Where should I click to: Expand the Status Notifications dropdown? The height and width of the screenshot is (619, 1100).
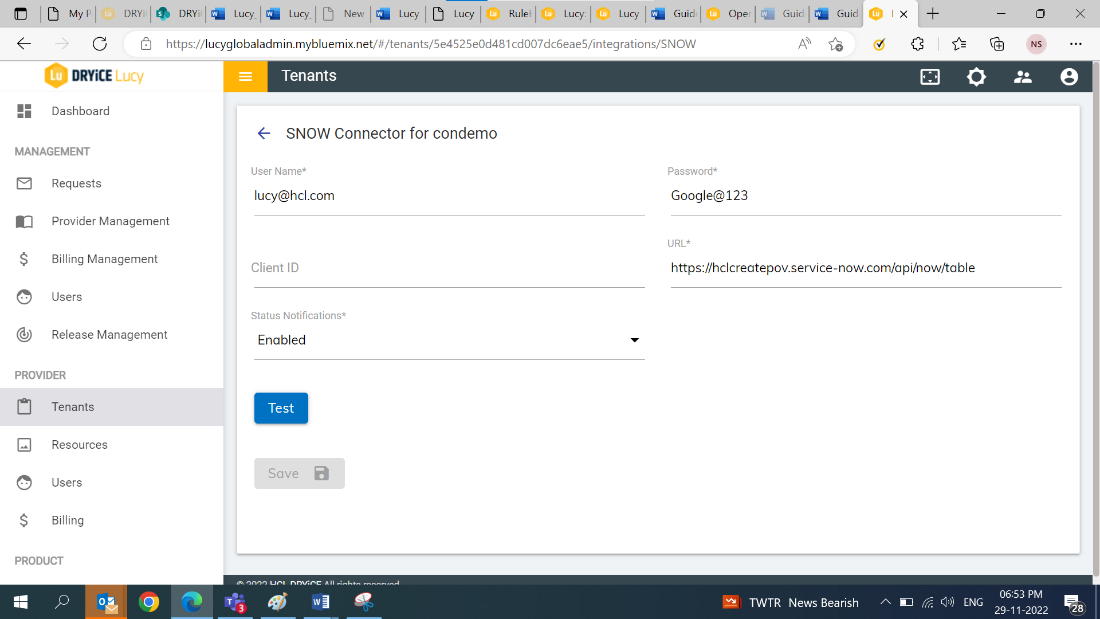pos(449,340)
